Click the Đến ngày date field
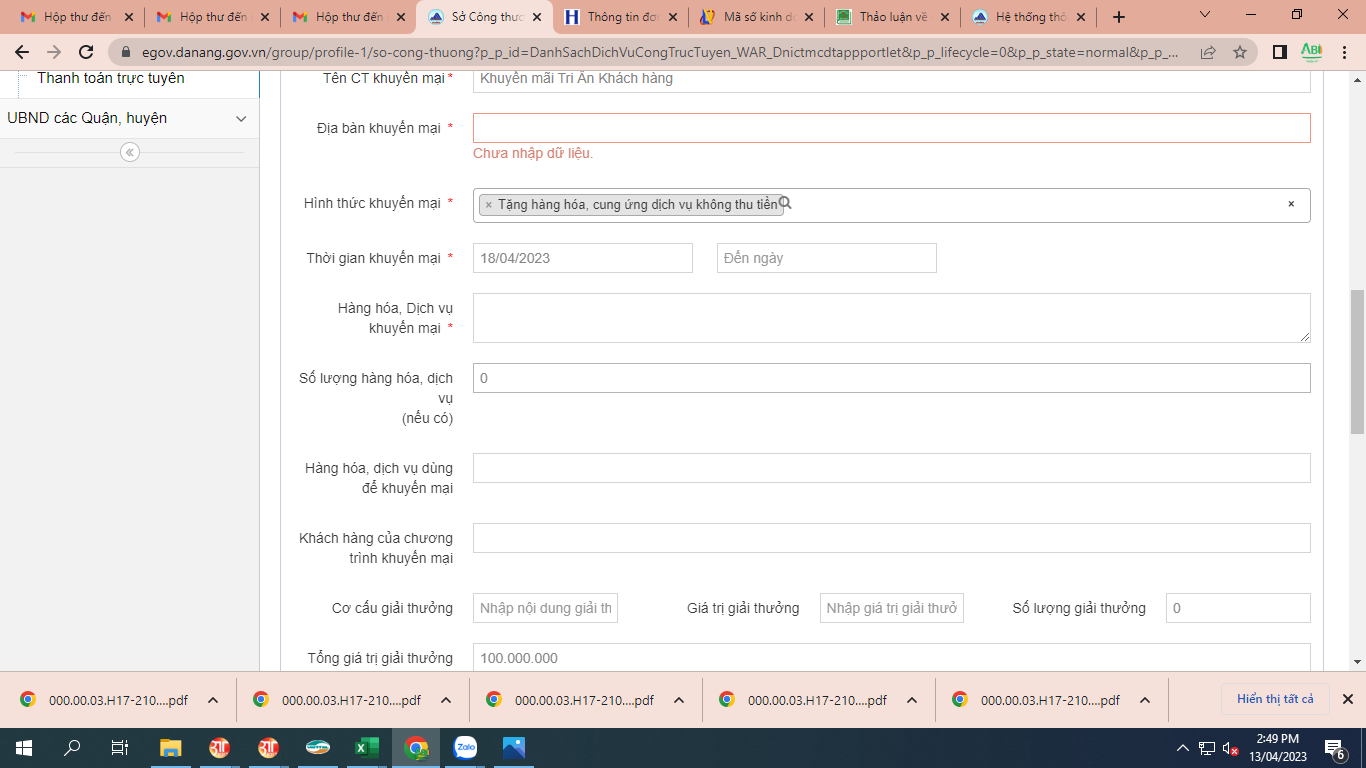Screen dimensions: 1366x768 tap(826, 258)
